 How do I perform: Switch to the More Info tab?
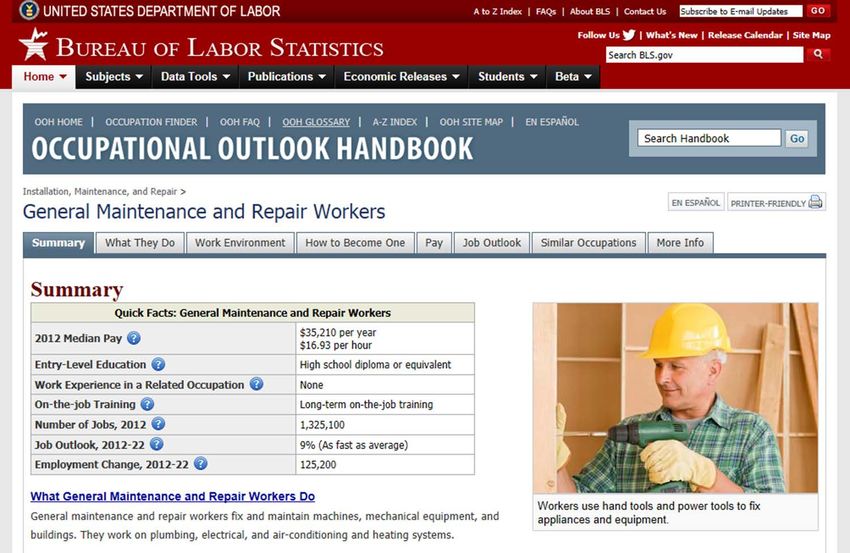(x=680, y=243)
